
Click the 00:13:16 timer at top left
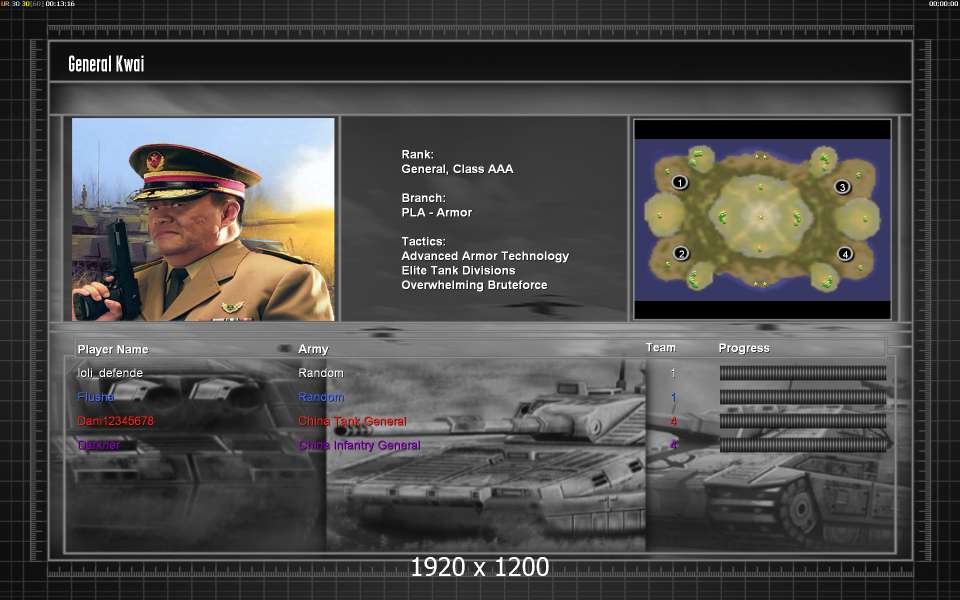point(60,4)
